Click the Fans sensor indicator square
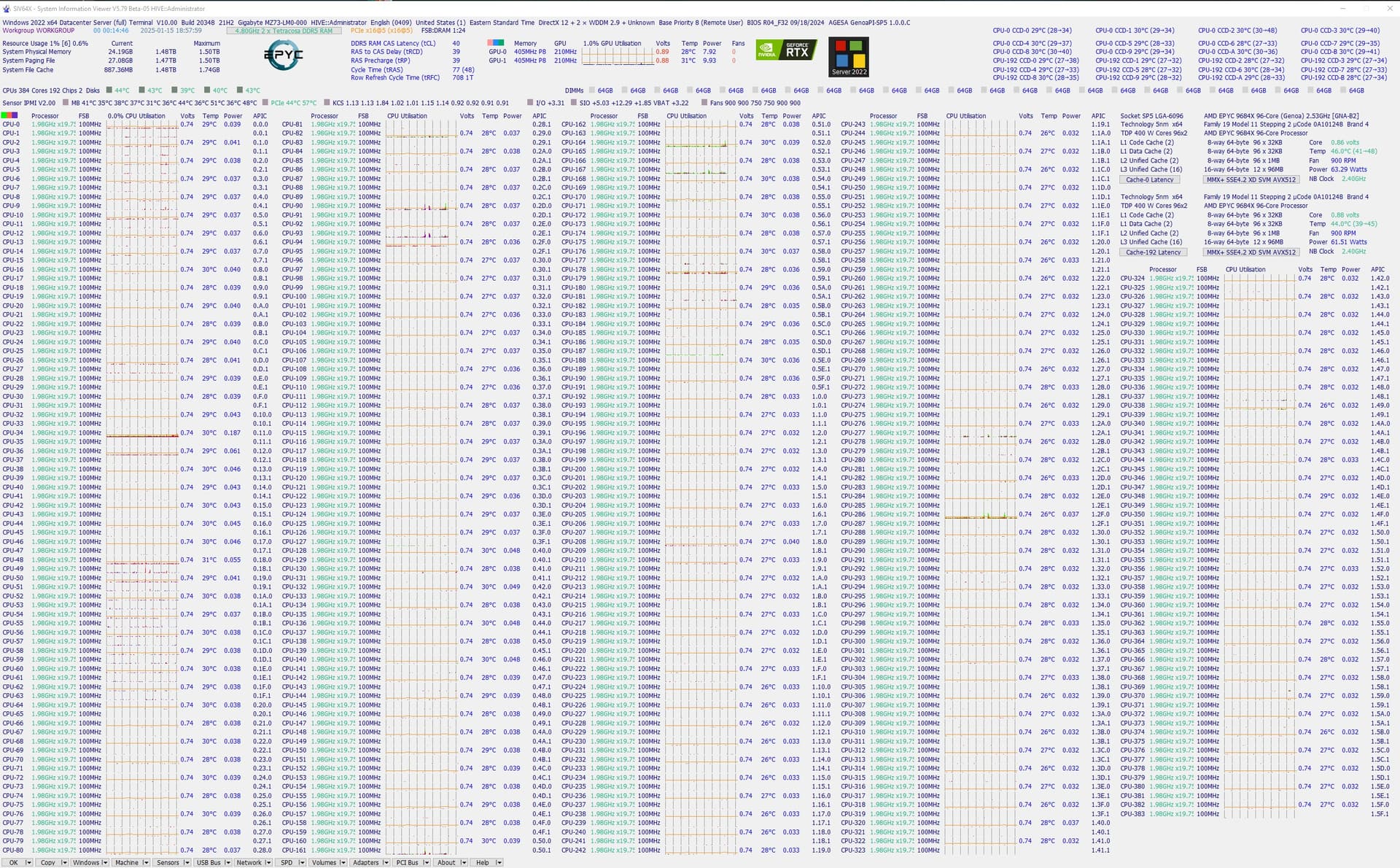The width and height of the screenshot is (1400, 868). [704, 103]
